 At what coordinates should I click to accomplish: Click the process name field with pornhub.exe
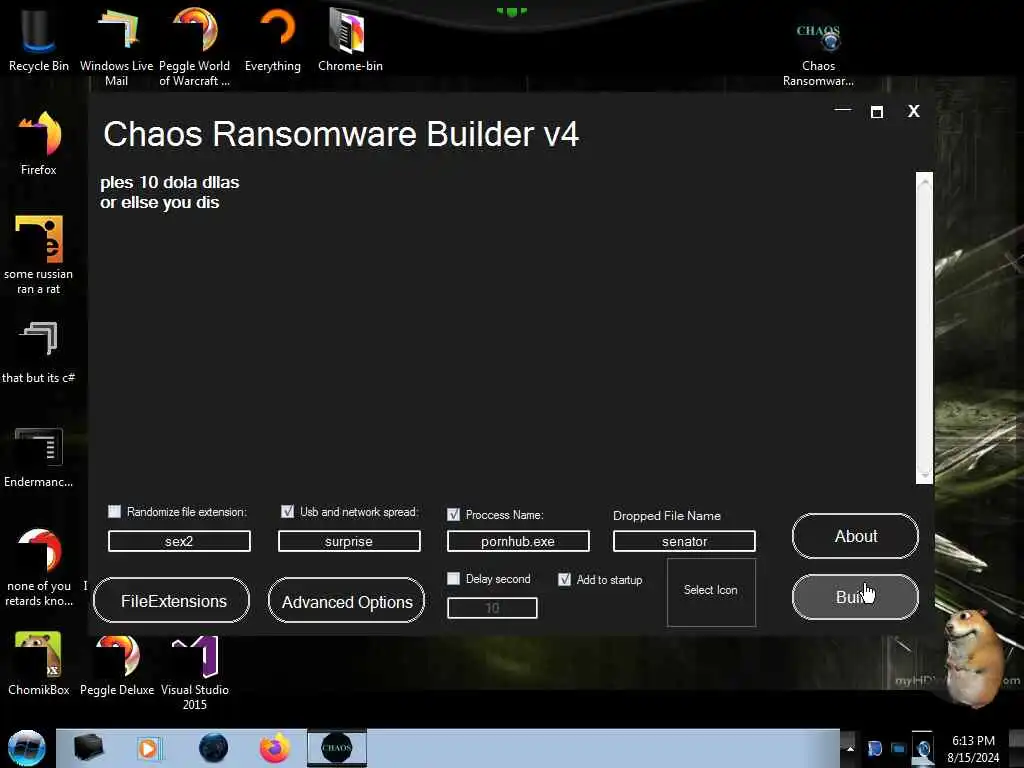pyautogui.click(x=518, y=541)
